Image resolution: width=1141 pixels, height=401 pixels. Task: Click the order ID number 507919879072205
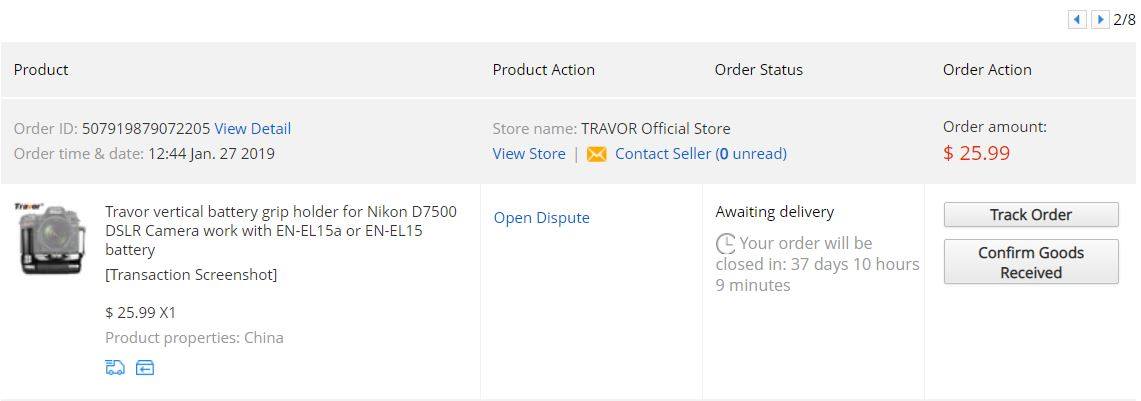coord(146,128)
